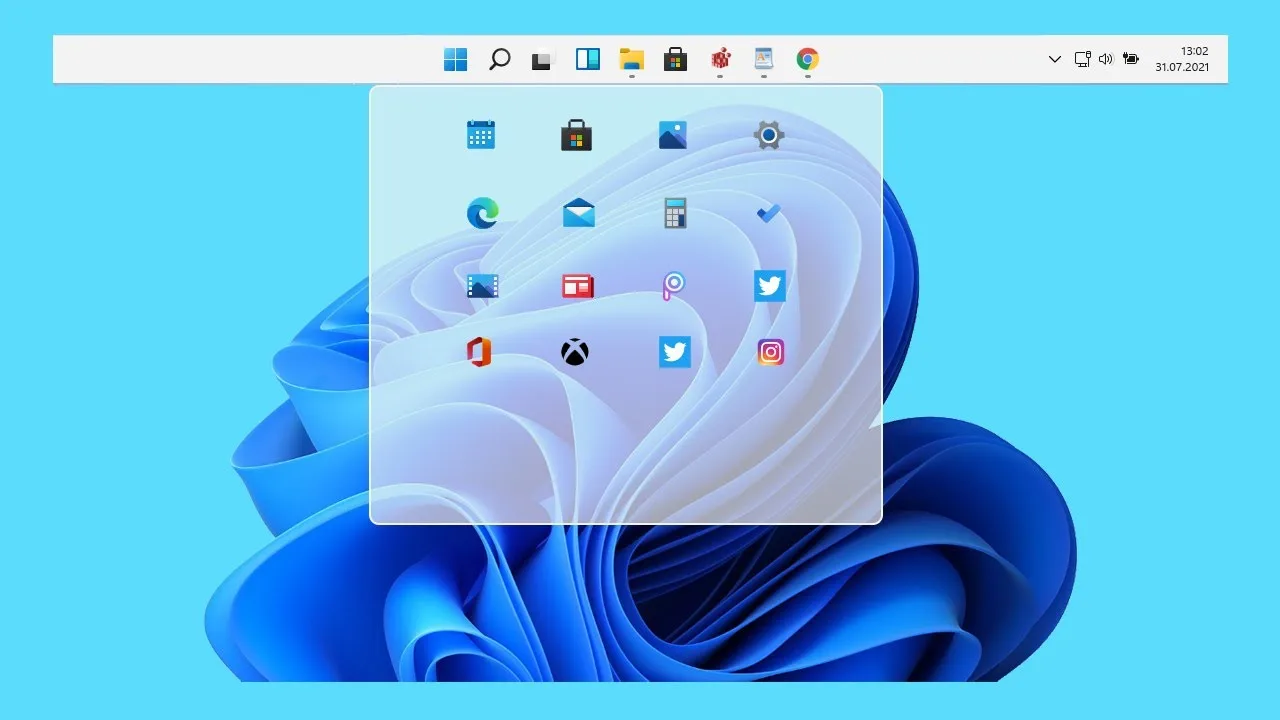Launch Google Chrome from the taskbar
This screenshot has height=720, width=1280.
(x=808, y=60)
